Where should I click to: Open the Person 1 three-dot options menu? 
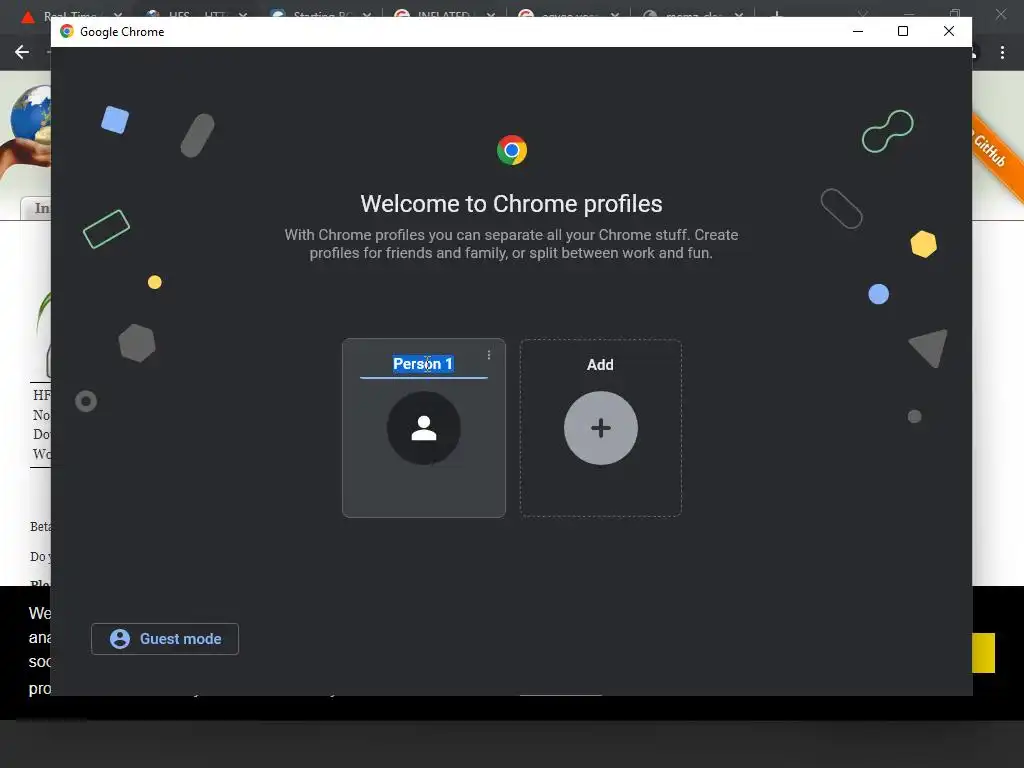point(488,355)
